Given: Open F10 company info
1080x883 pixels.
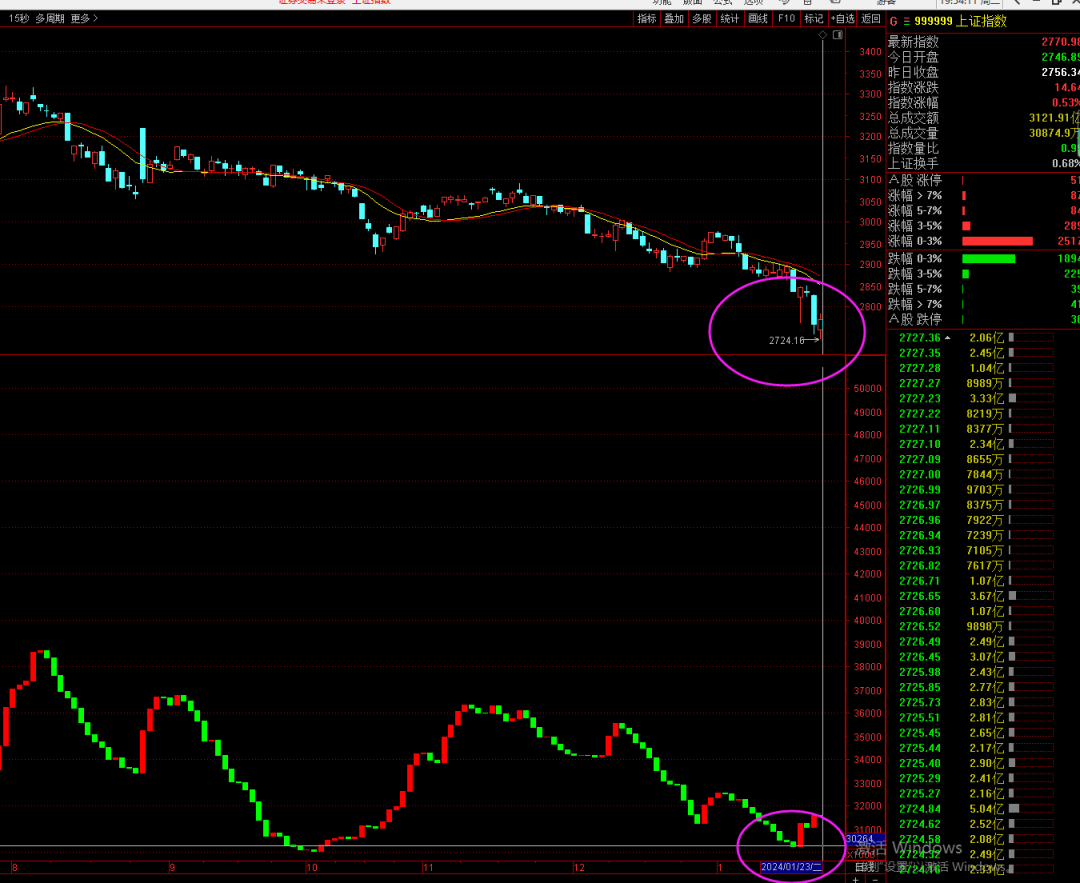Looking at the screenshot, I should coord(786,19).
